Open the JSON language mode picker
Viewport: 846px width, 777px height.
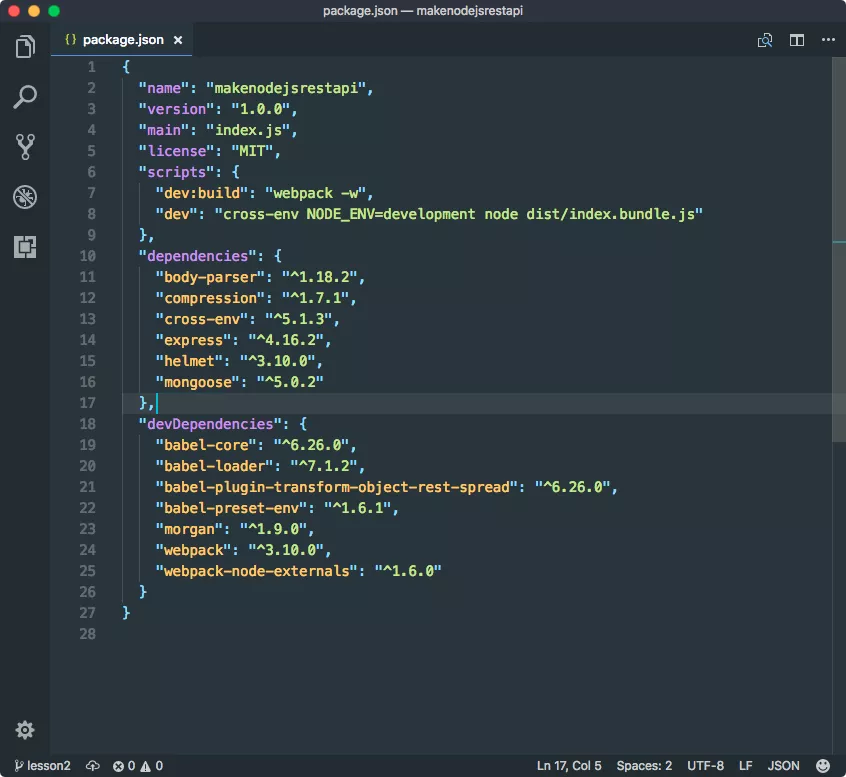click(783, 766)
